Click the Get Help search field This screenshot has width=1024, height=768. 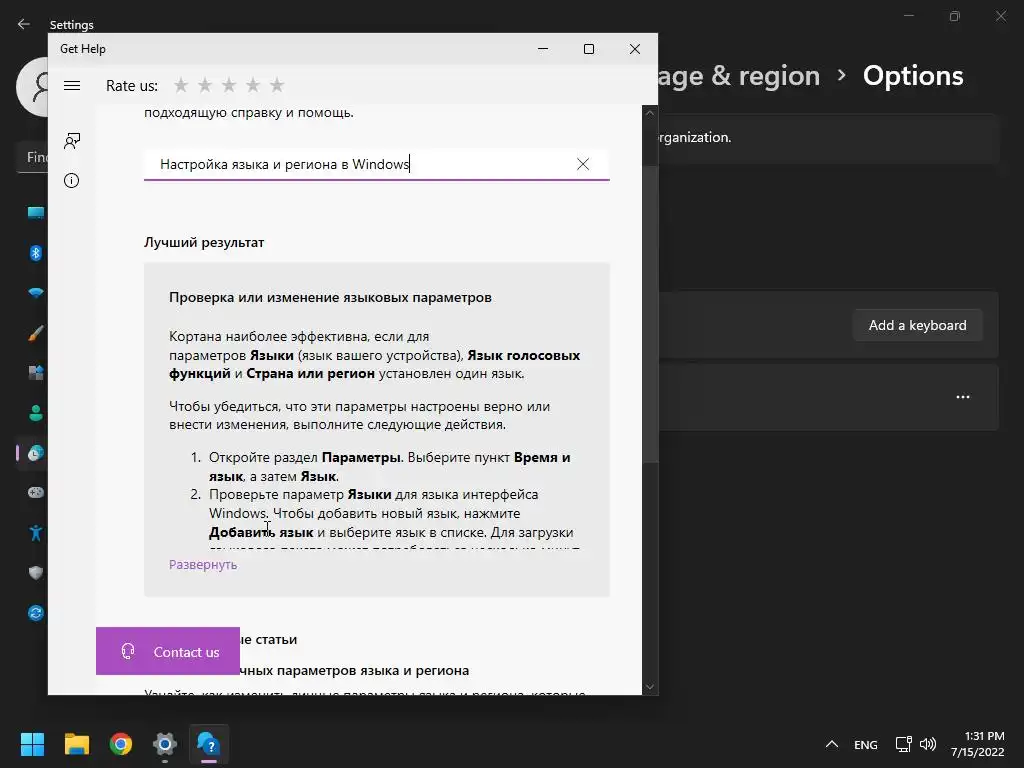pos(376,164)
